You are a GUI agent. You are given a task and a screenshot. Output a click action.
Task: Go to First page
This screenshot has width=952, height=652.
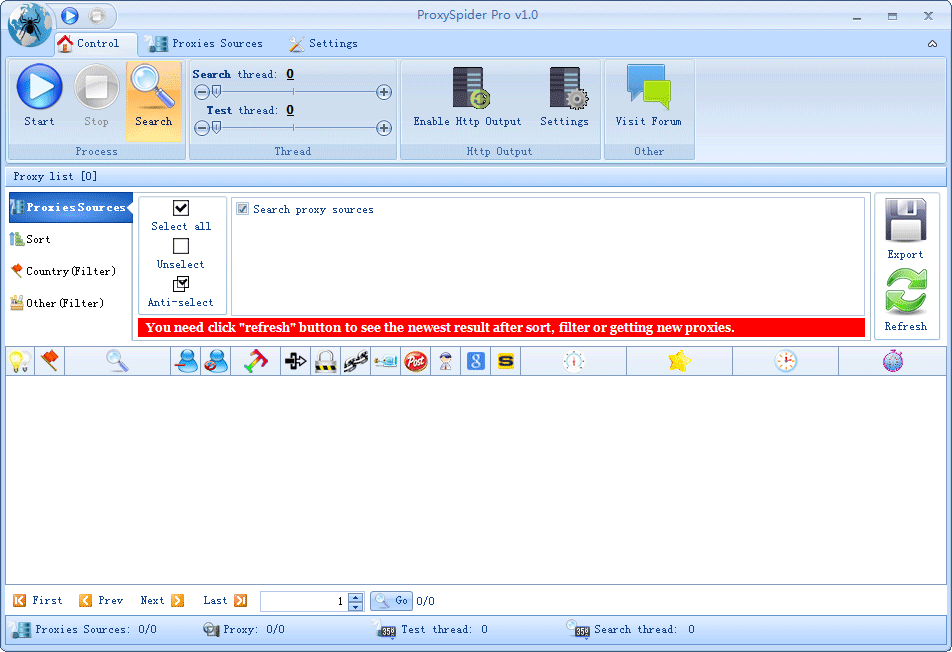click(38, 600)
